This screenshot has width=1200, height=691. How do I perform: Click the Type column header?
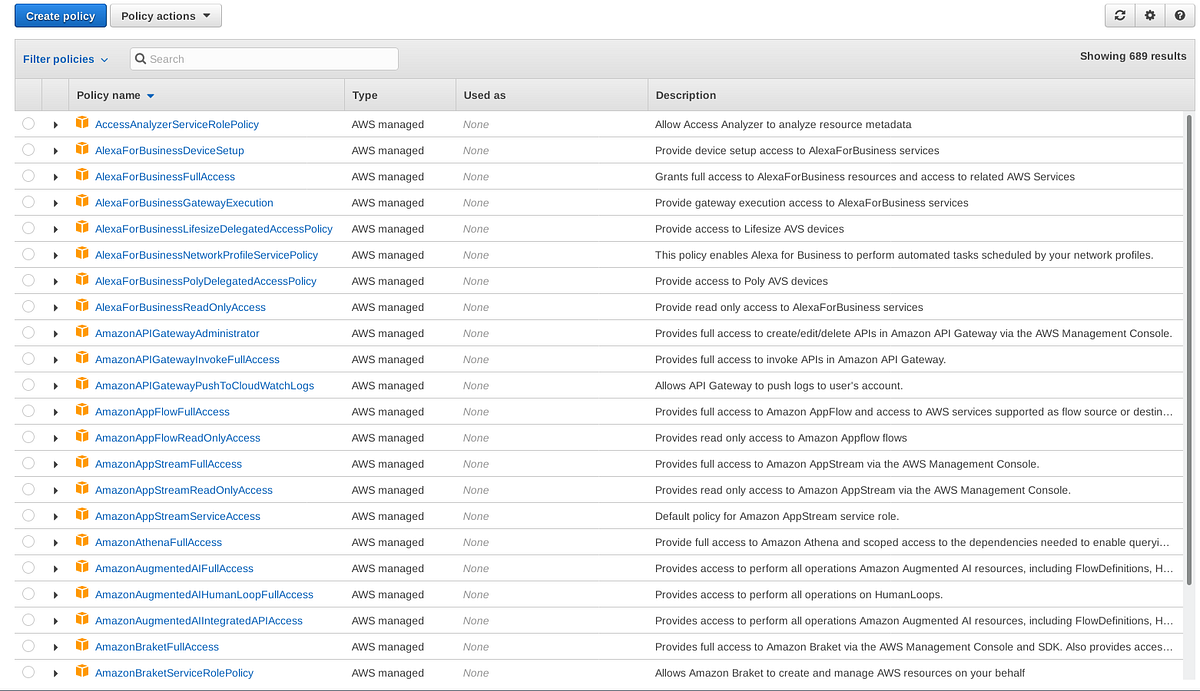pyautogui.click(x=364, y=94)
